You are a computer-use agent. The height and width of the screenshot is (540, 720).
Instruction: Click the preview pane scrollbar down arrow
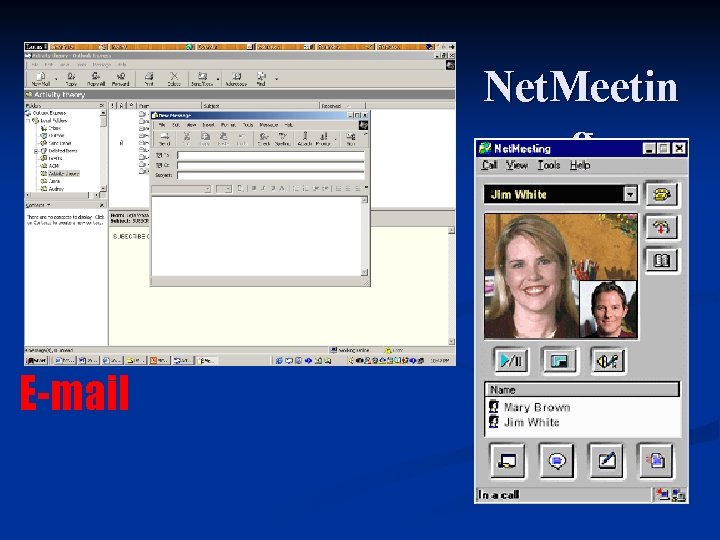click(x=451, y=341)
